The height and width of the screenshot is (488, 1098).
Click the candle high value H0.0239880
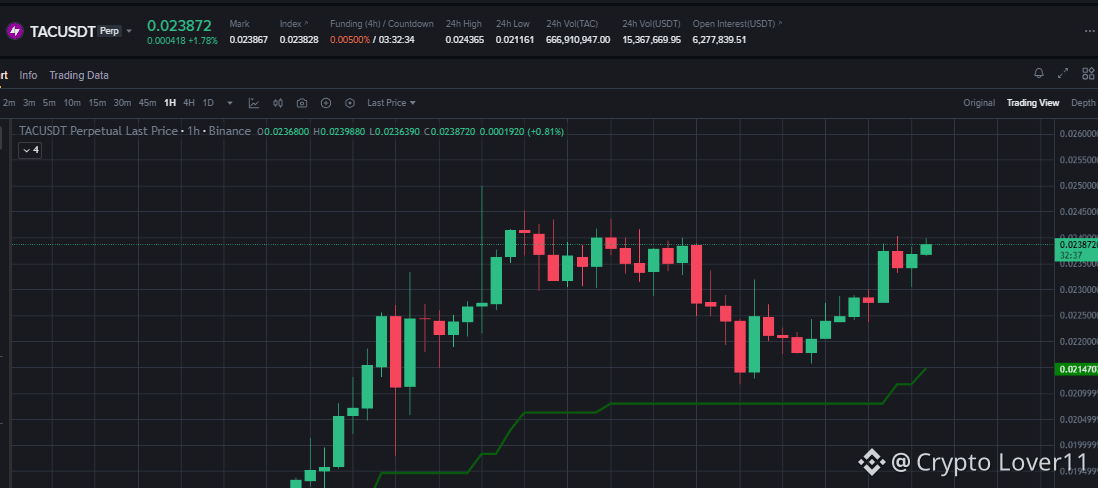pos(339,131)
